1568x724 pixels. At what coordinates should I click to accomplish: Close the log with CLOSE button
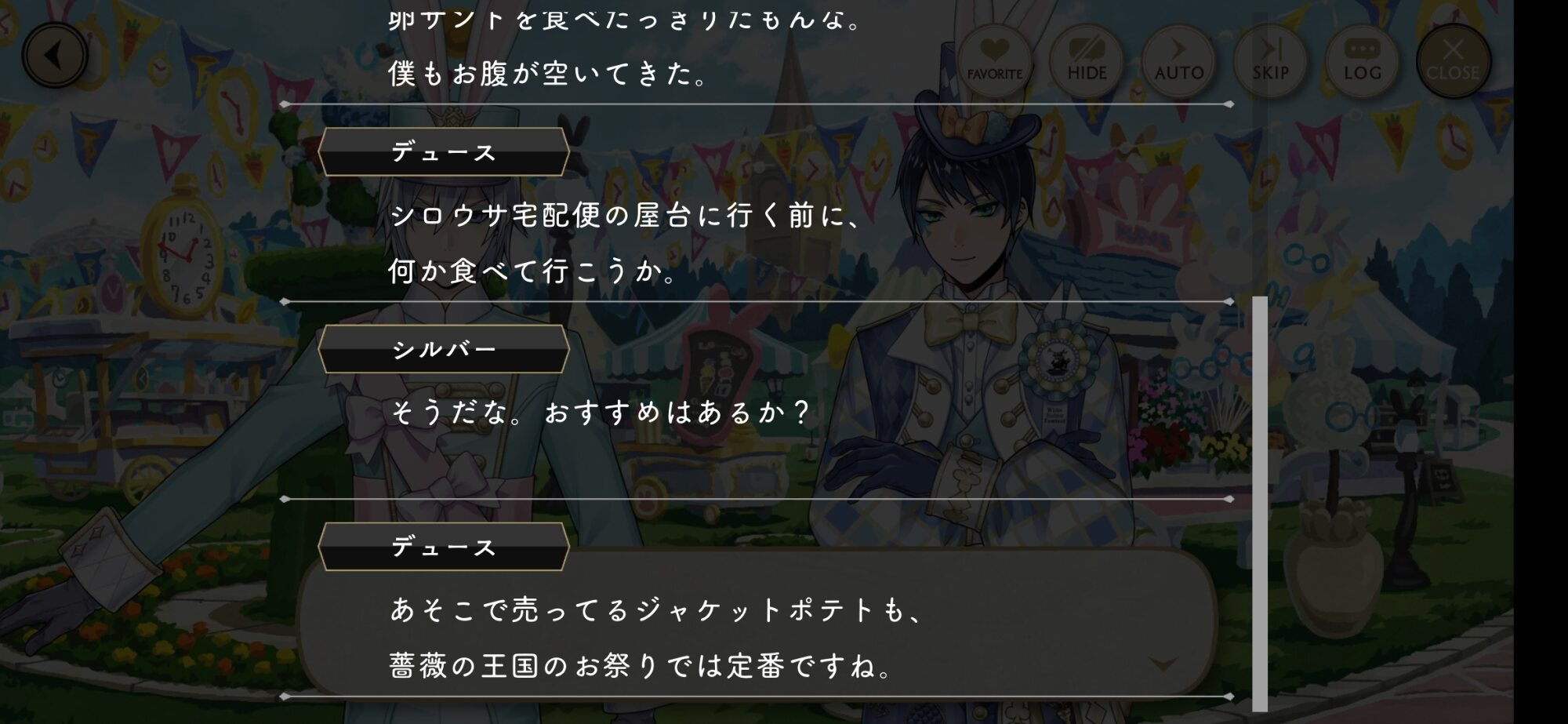tap(1453, 60)
